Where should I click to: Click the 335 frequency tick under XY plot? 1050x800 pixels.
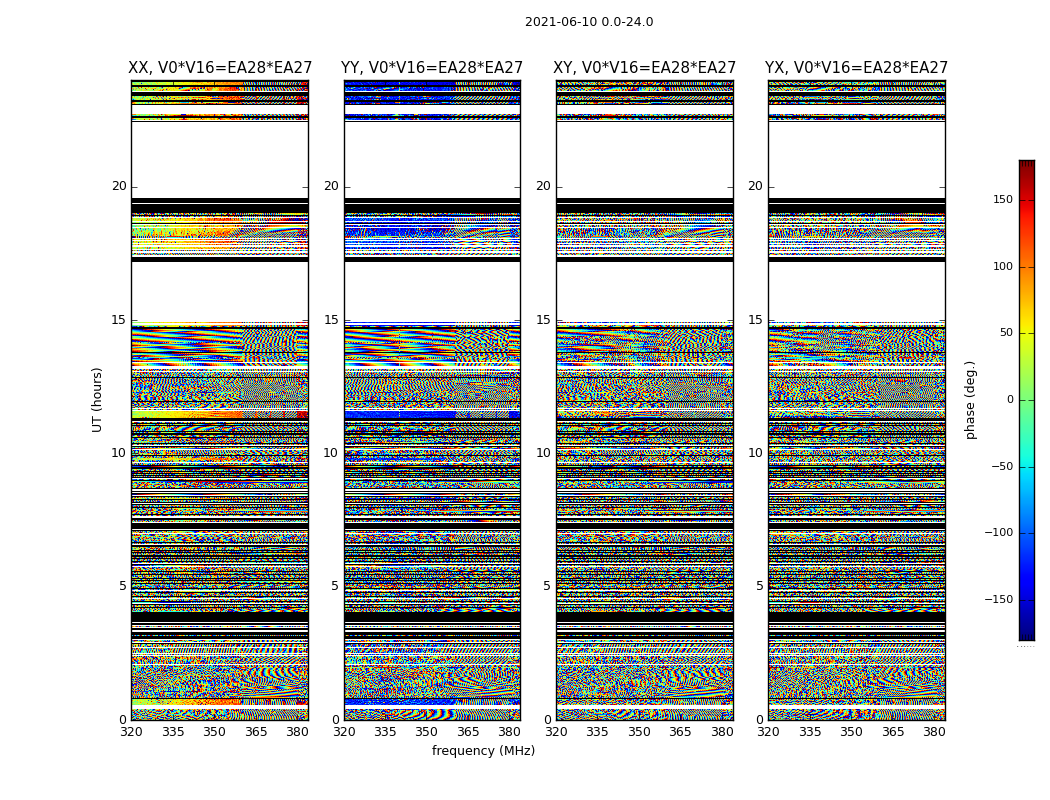point(597,732)
